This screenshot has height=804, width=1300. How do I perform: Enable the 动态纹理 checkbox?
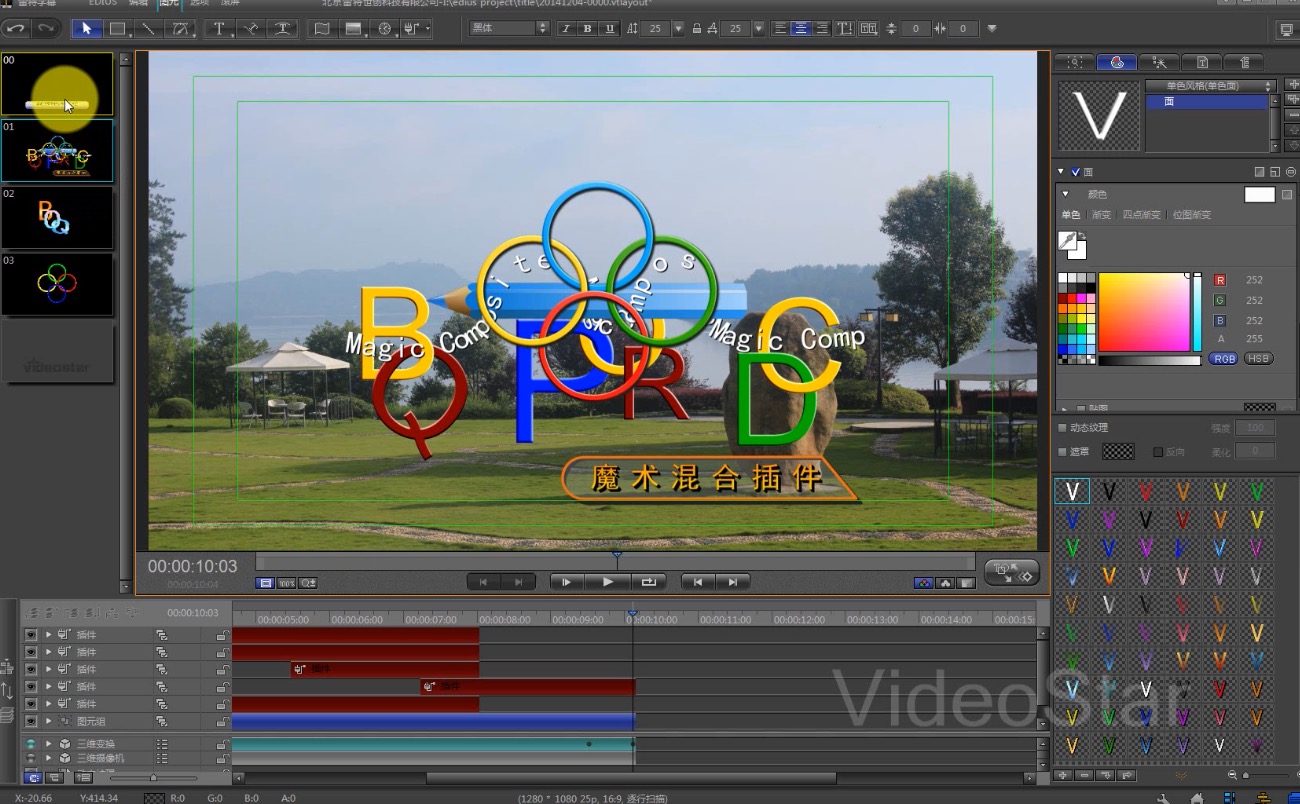1063,428
